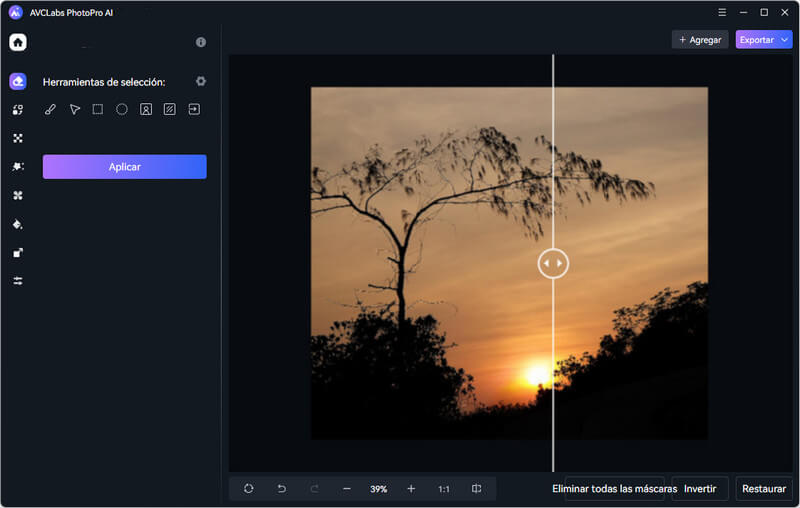Click the before/after comparison slider handle
The height and width of the screenshot is (508, 800).
[553, 263]
